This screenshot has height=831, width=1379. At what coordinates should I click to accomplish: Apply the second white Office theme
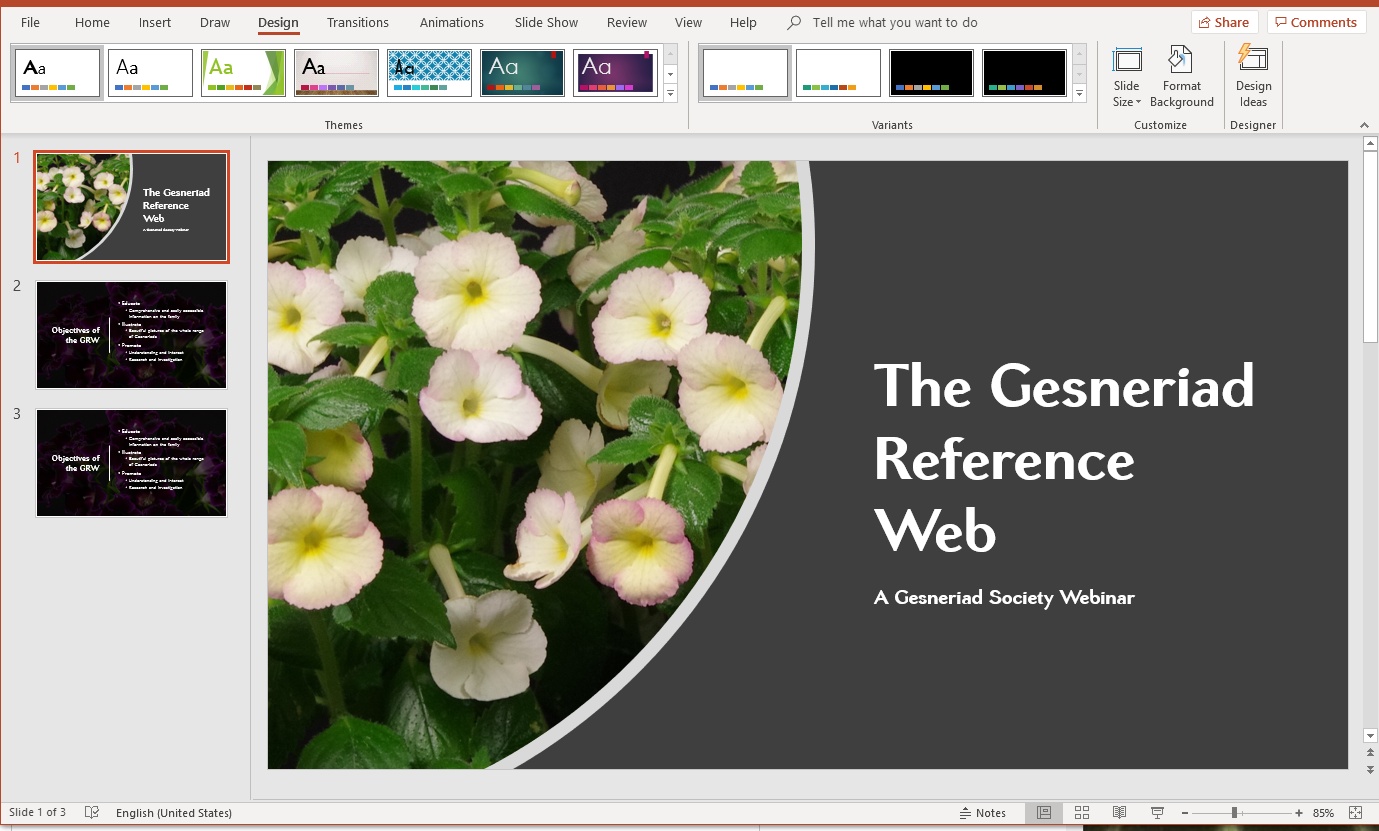[x=150, y=73]
